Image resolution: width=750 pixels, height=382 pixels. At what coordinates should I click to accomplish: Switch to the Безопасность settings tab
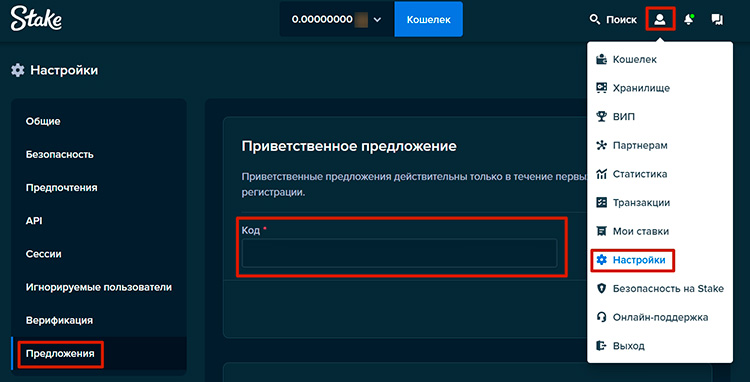(x=99, y=155)
